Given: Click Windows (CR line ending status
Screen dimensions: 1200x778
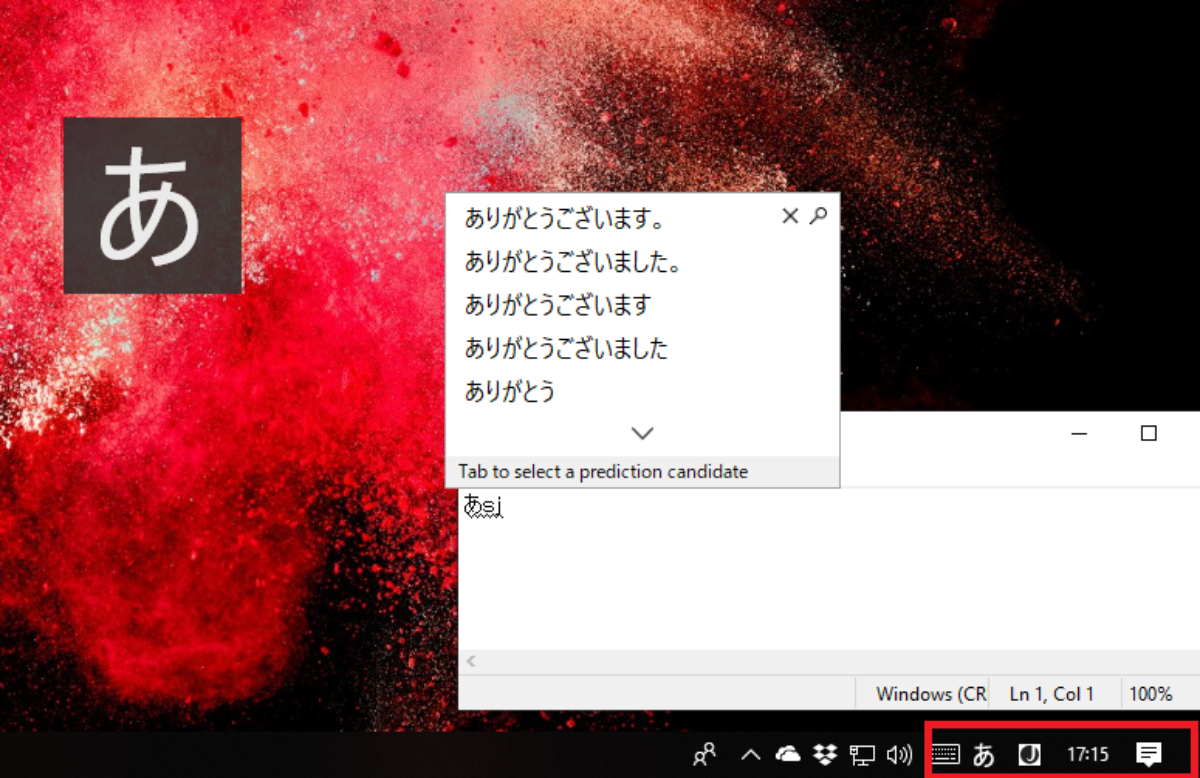Looking at the screenshot, I should tap(931, 693).
